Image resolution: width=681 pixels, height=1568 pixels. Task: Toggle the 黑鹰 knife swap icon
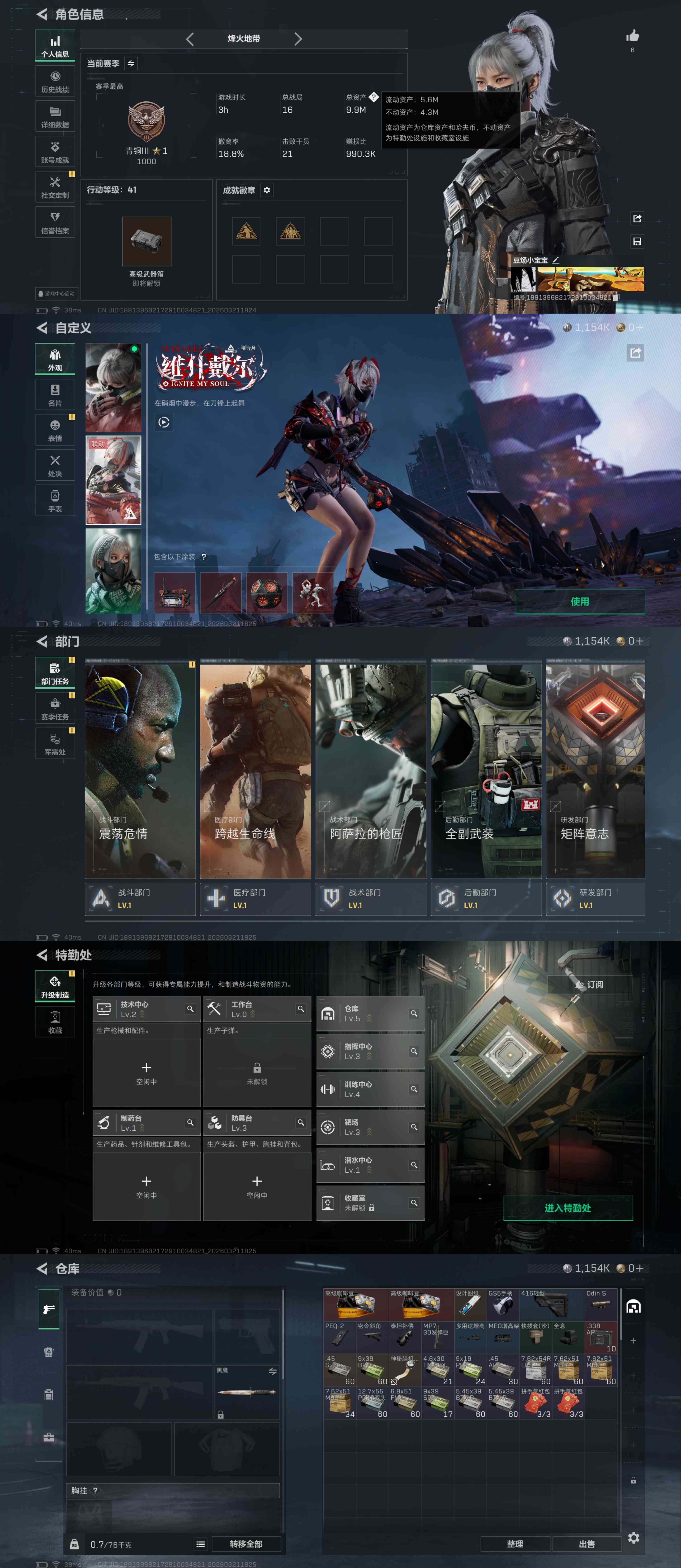(273, 1371)
